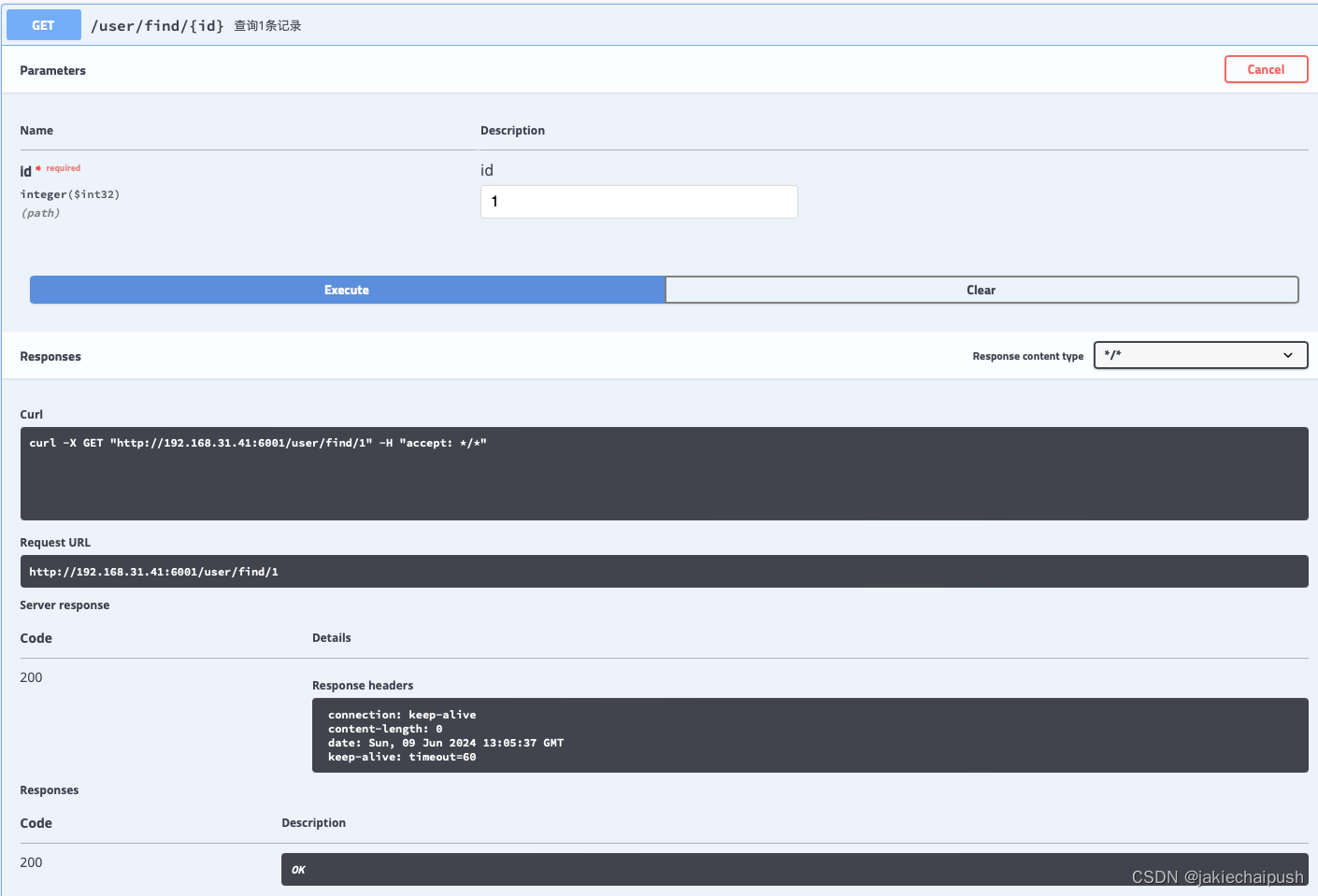The image size is (1318, 896).
Task: Click the Curl section label
Action: click(32, 415)
